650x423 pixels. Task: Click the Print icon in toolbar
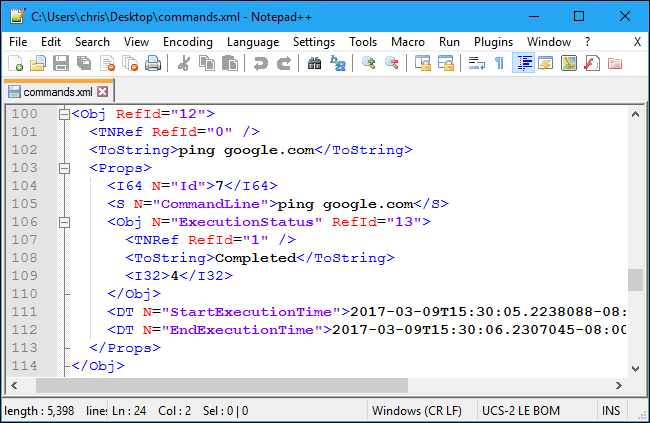153,63
